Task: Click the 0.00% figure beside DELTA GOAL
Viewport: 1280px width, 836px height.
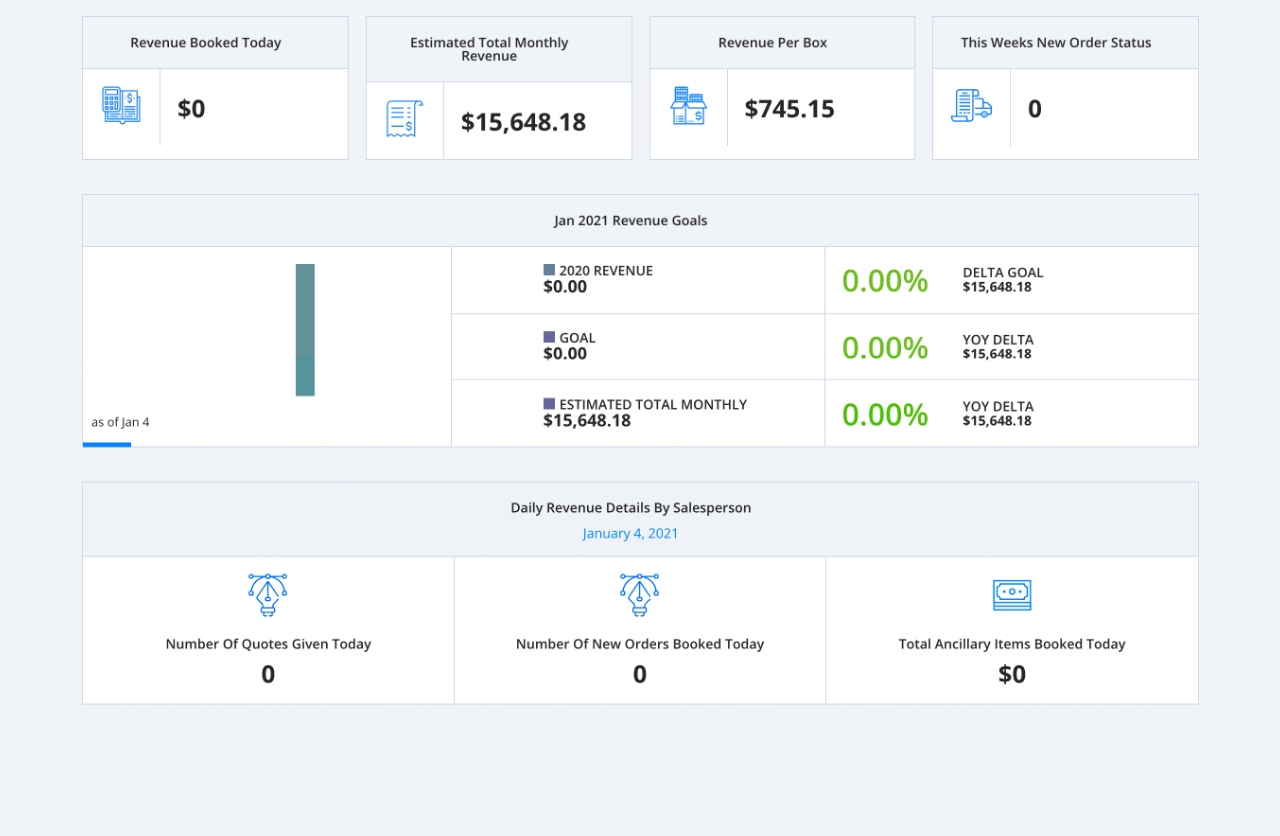Action: click(885, 281)
